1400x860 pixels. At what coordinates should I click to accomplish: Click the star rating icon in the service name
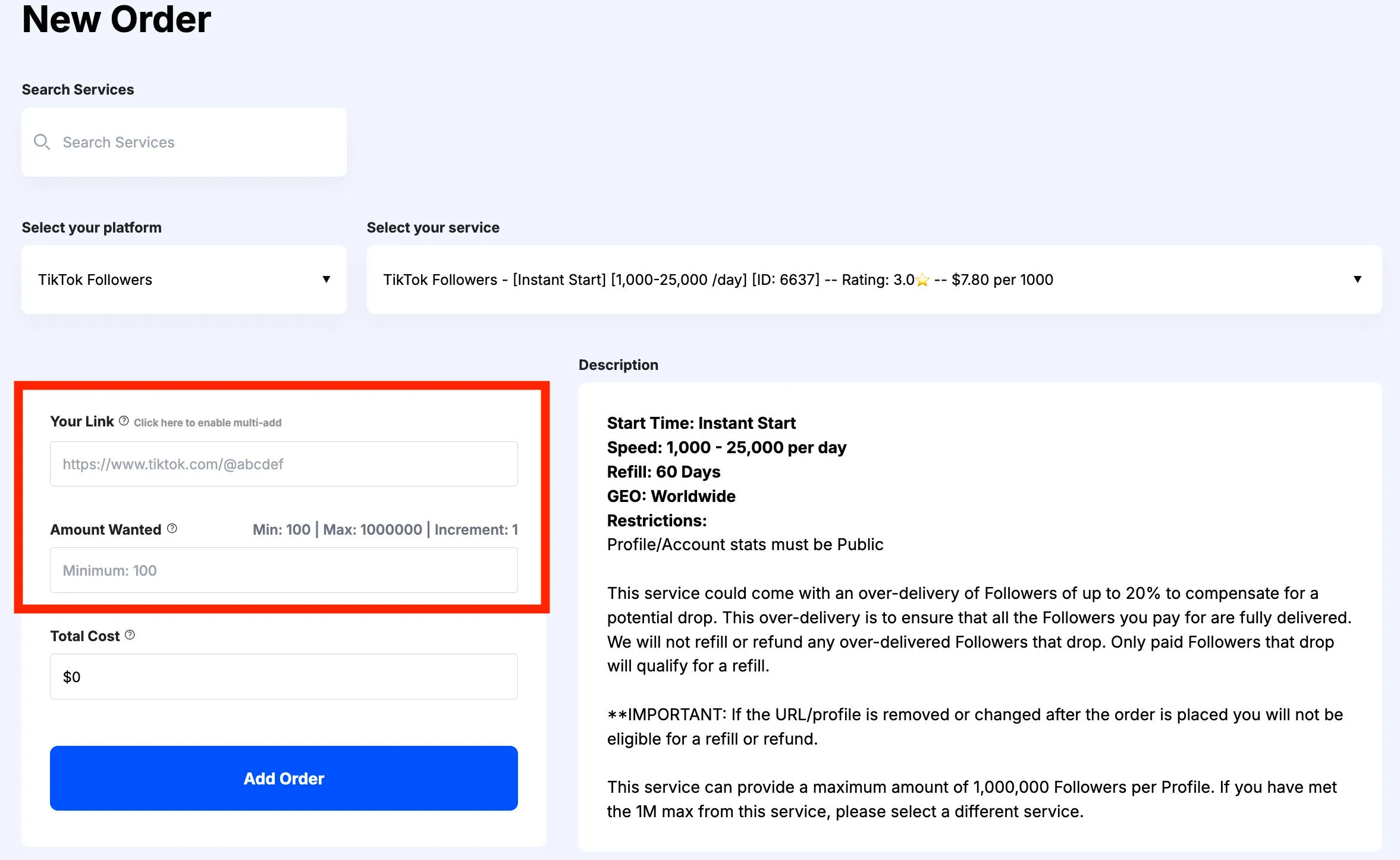(x=922, y=280)
